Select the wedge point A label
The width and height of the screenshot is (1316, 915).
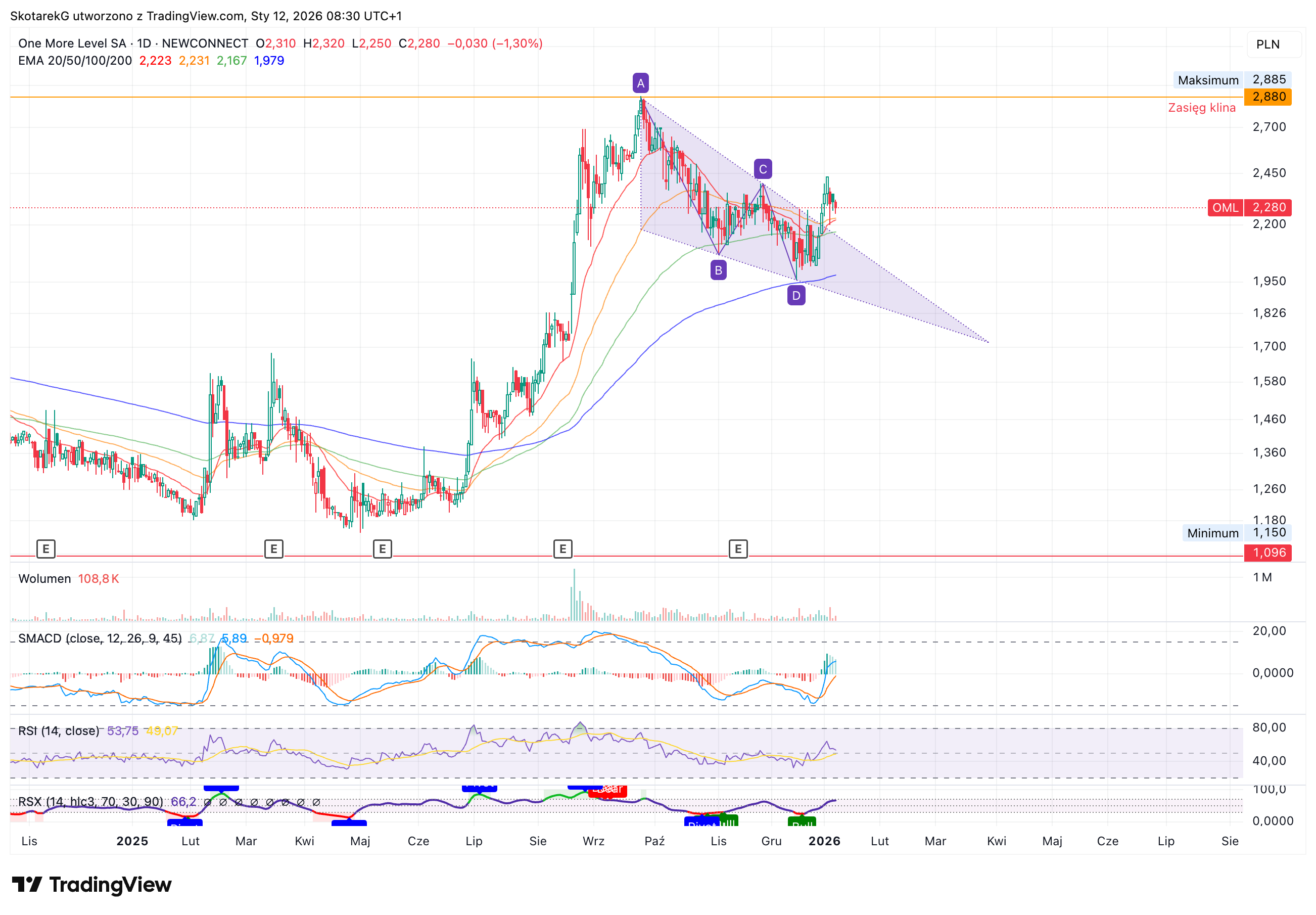coord(641,83)
